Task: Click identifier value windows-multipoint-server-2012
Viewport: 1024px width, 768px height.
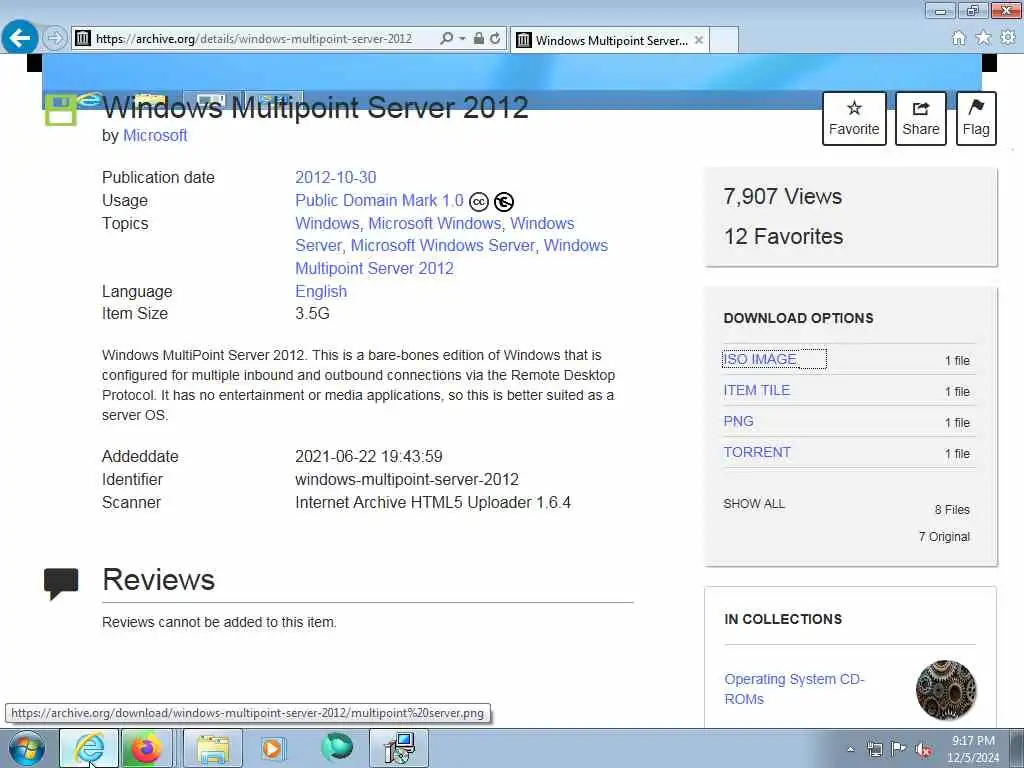Action: [x=407, y=479]
